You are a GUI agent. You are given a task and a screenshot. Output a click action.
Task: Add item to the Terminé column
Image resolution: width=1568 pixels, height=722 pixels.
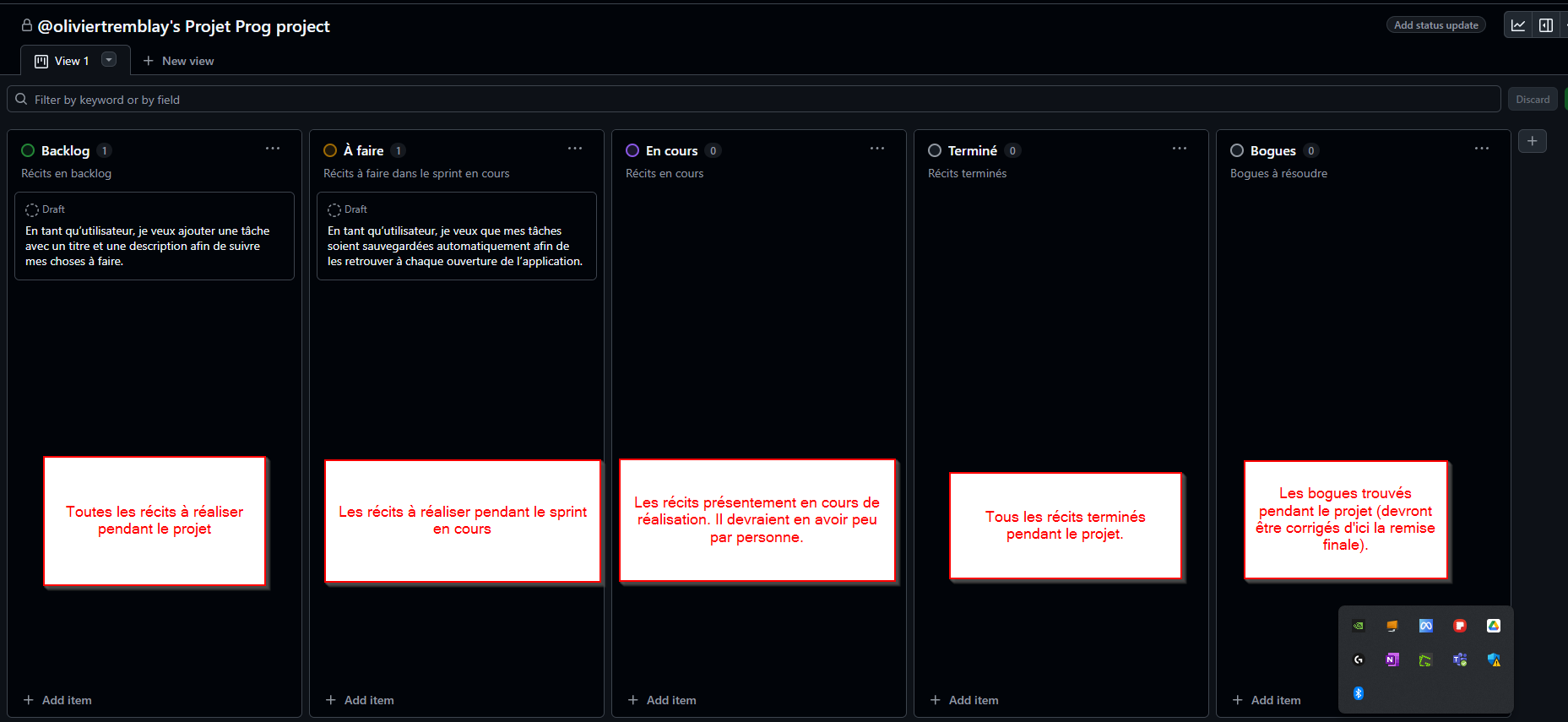pos(964,700)
